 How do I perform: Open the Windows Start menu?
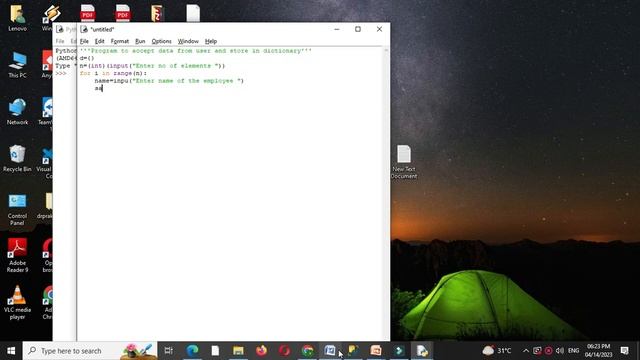(11, 351)
